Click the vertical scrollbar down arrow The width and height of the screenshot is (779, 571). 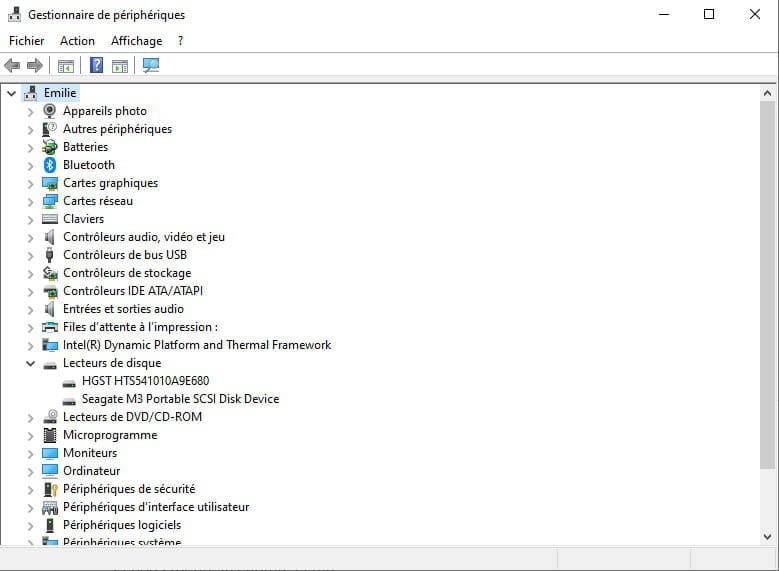click(x=767, y=538)
